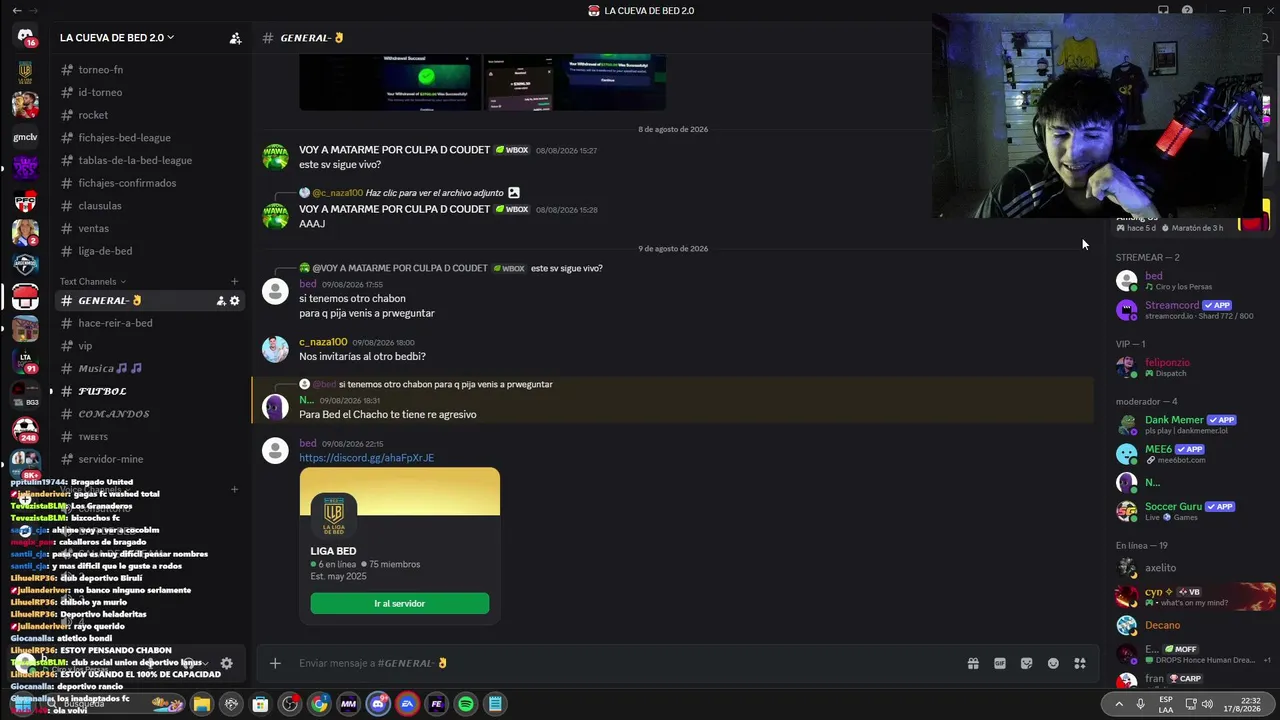Open Spotify from the taskbar
The image size is (1280, 720).
coord(466,704)
